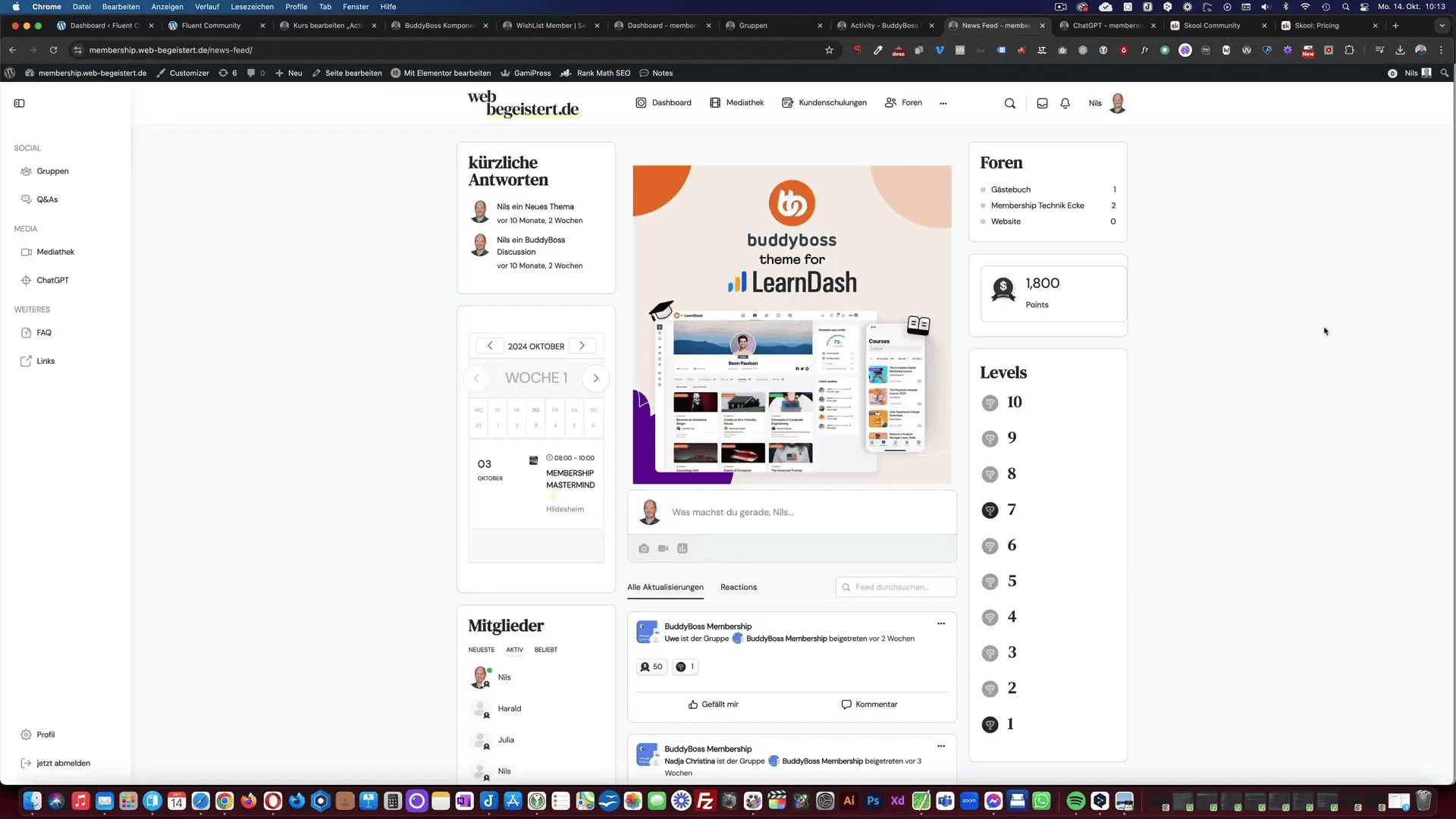The height and width of the screenshot is (819, 1456).
Task: Go to previous week before Woche 1
Action: 477,378
